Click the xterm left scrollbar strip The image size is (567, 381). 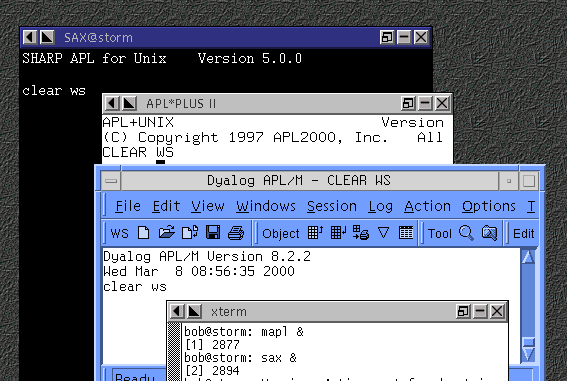tap(175, 351)
